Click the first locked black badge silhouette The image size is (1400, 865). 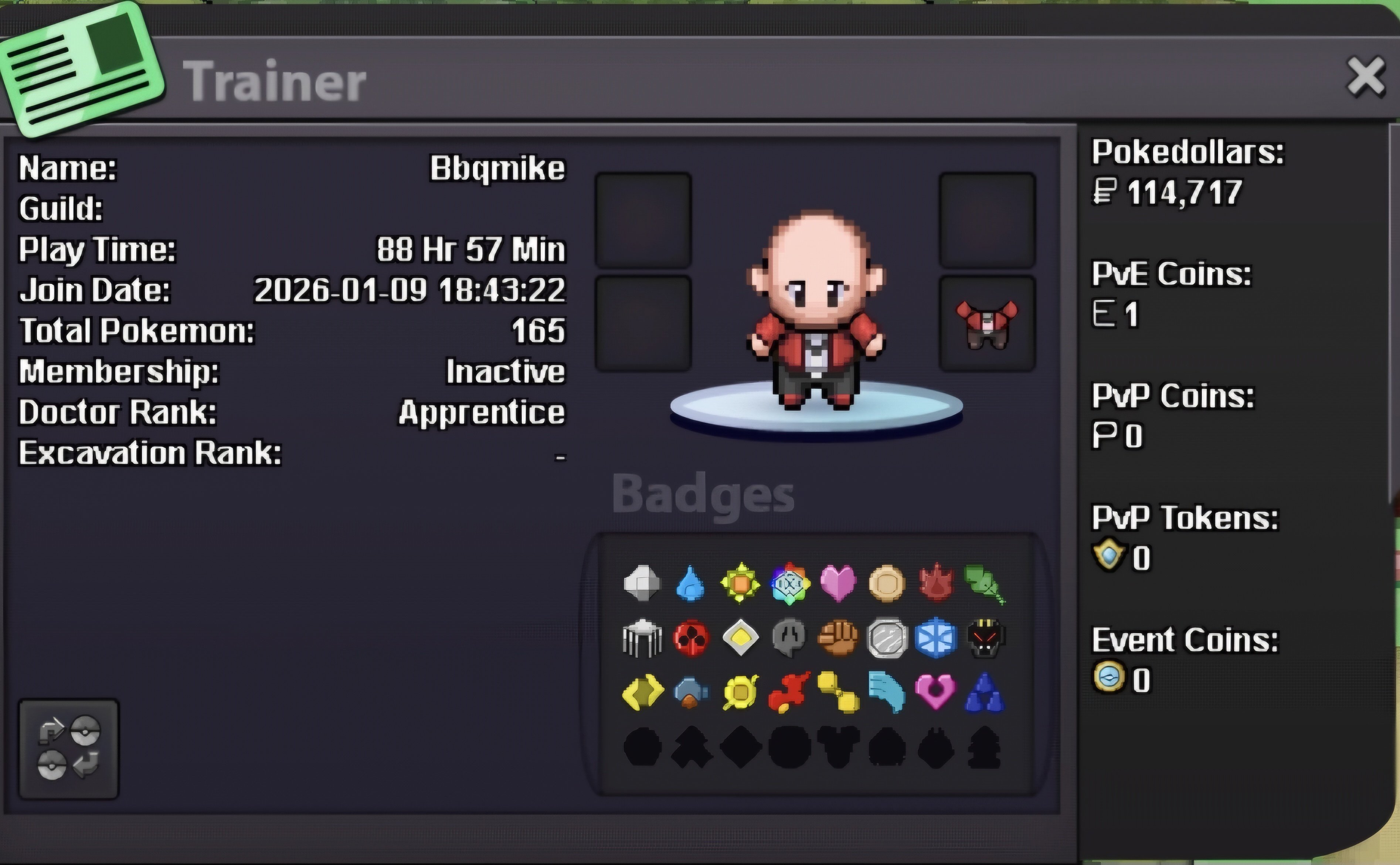pyautogui.click(x=642, y=747)
